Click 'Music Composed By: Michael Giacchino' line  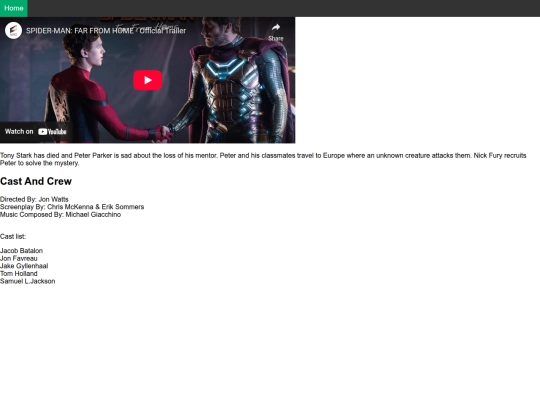tap(61, 215)
